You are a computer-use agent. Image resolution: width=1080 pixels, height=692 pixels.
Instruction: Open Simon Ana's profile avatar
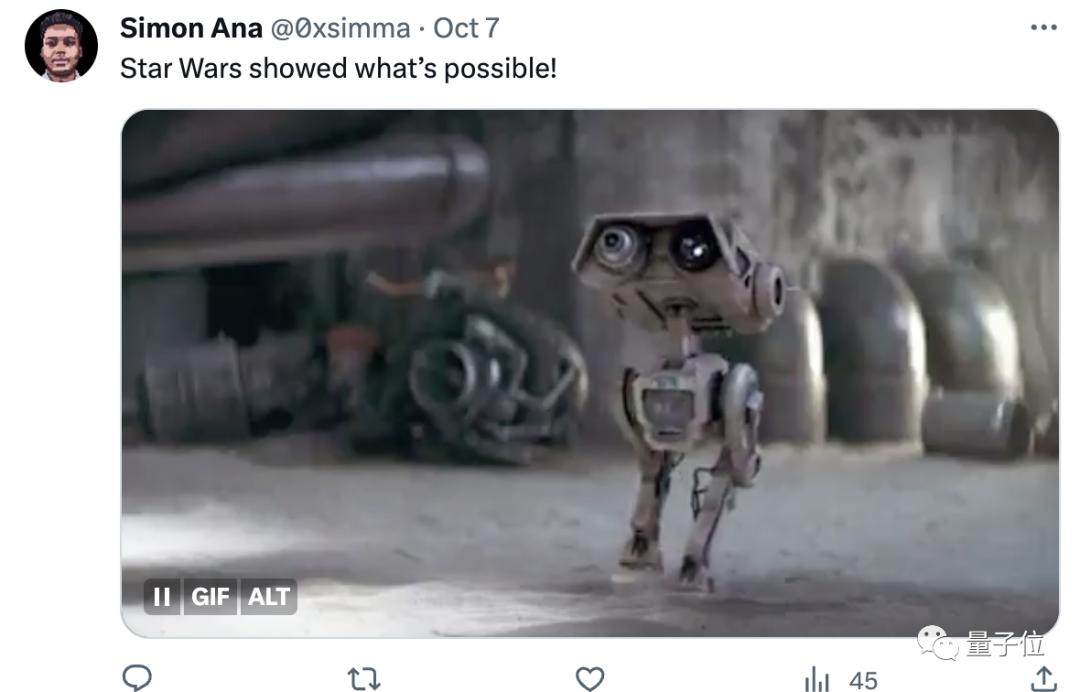61,46
